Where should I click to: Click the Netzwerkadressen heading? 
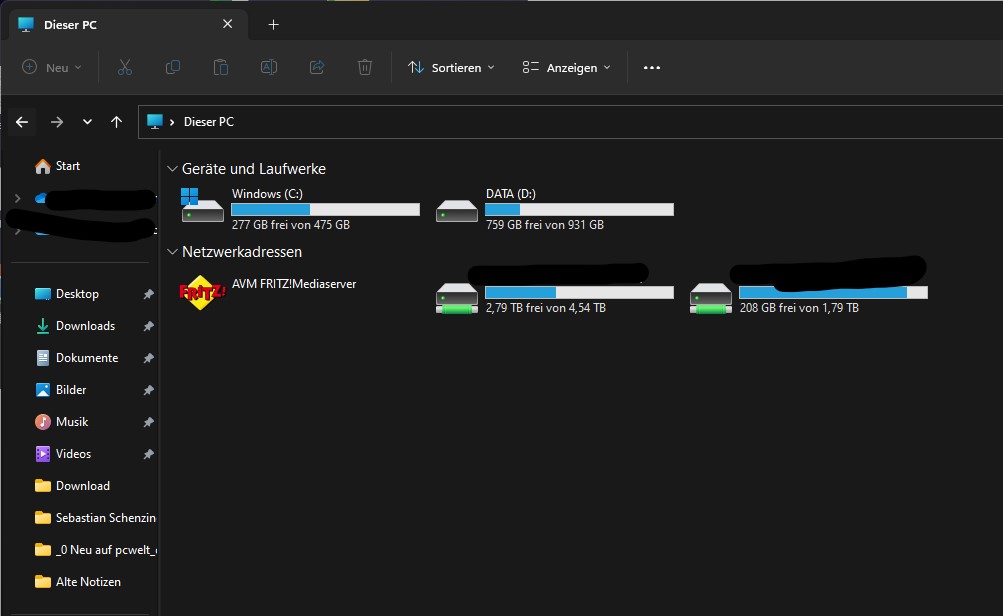click(x=242, y=252)
